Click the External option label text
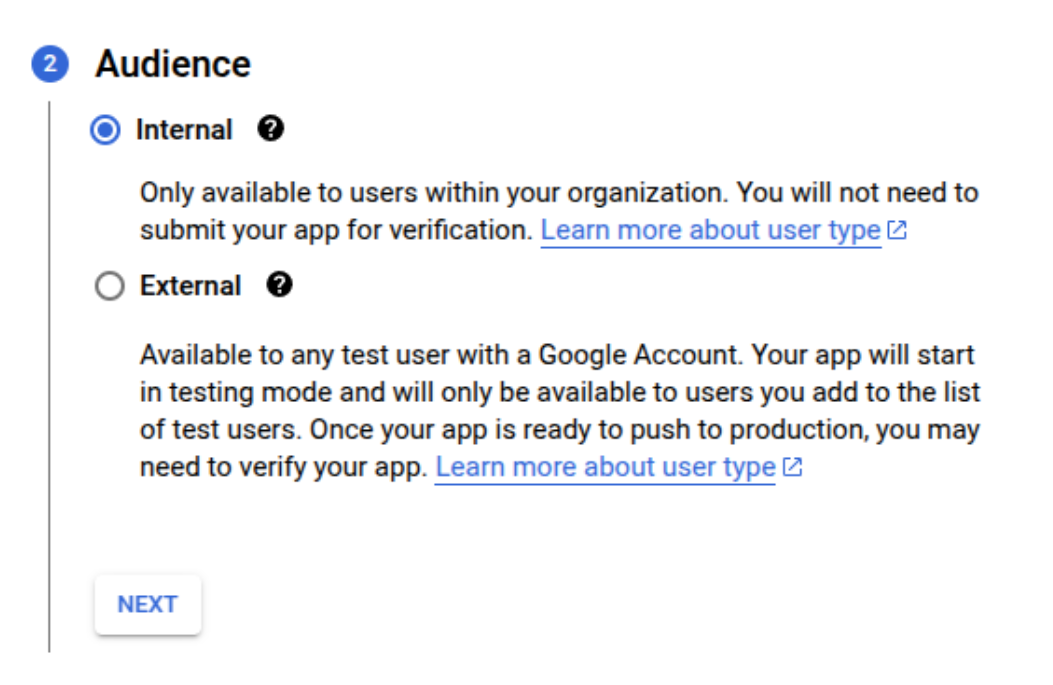This screenshot has height=685, width=1053. (x=190, y=285)
